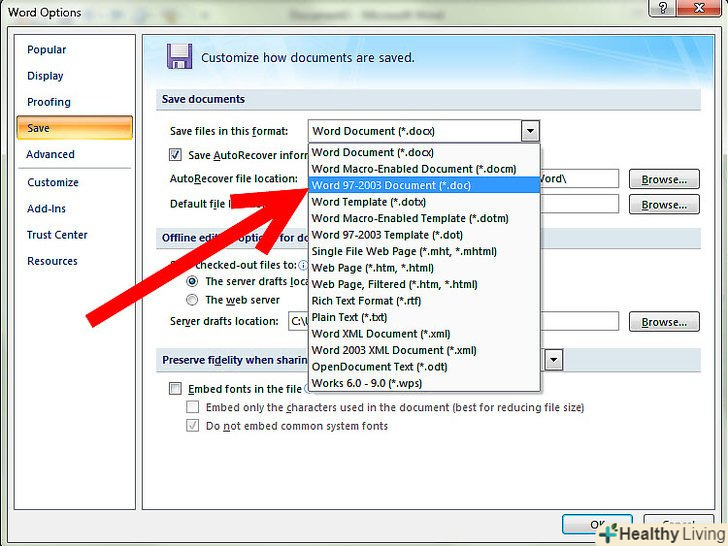
Task: Select the Save category in sidebar
Action: [75, 128]
